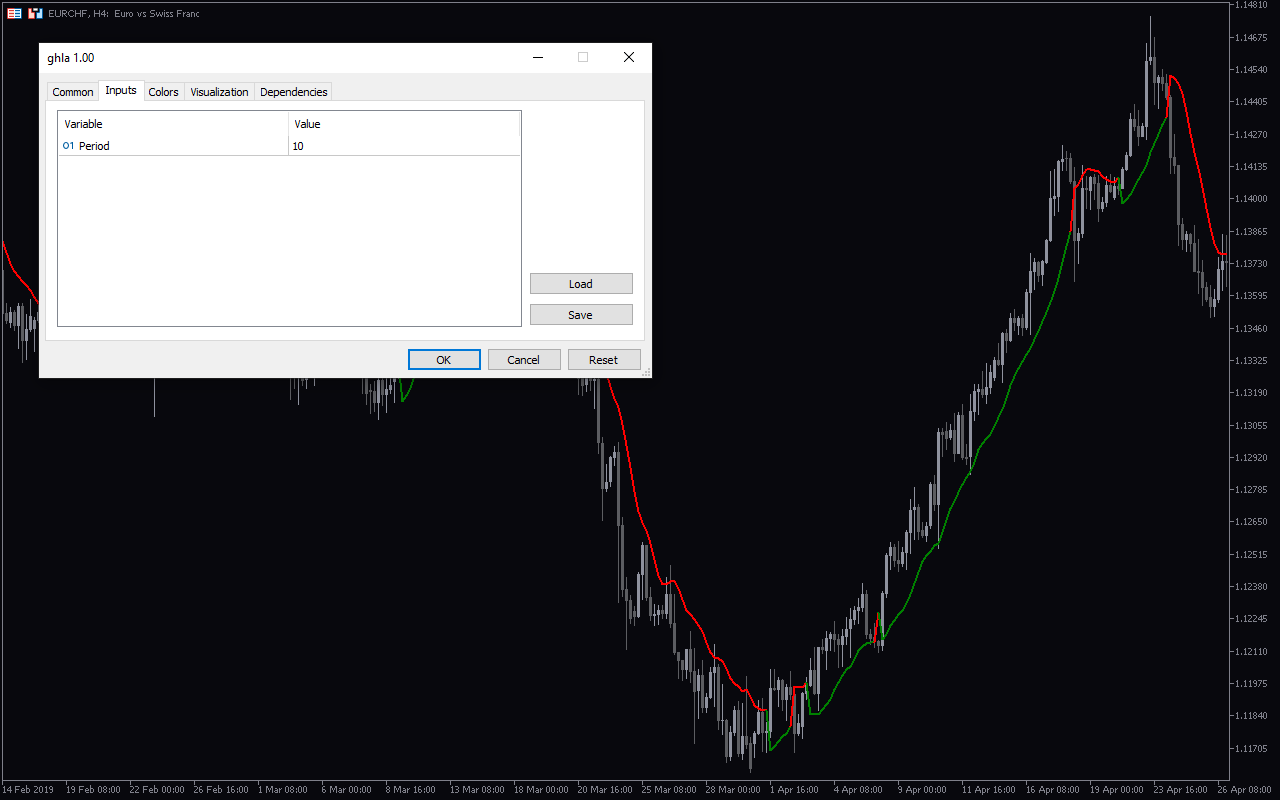This screenshot has height=800, width=1280.
Task: Click the Value column header
Action: pos(404,124)
